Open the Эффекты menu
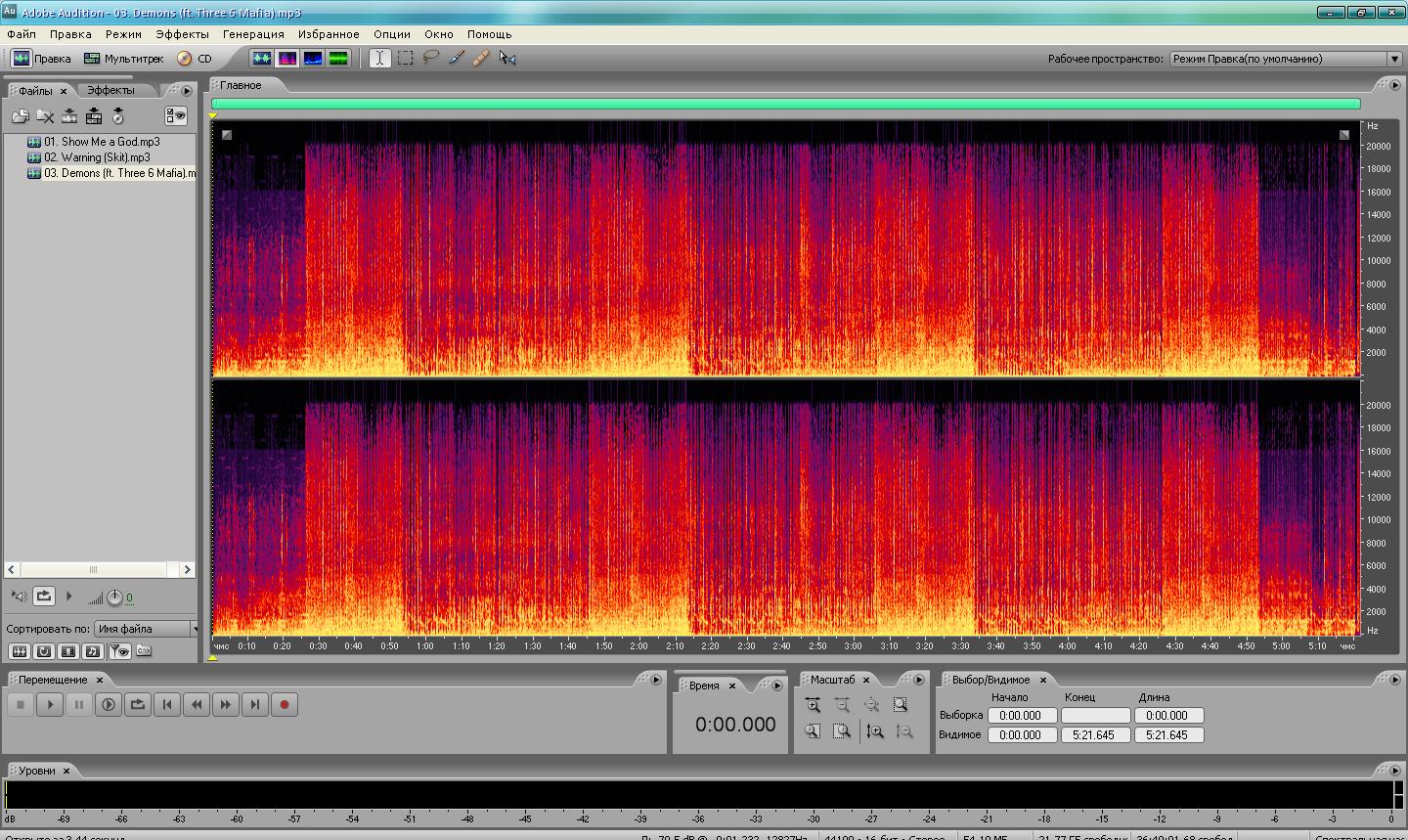This screenshot has width=1408, height=840. pyautogui.click(x=182, y=34)
